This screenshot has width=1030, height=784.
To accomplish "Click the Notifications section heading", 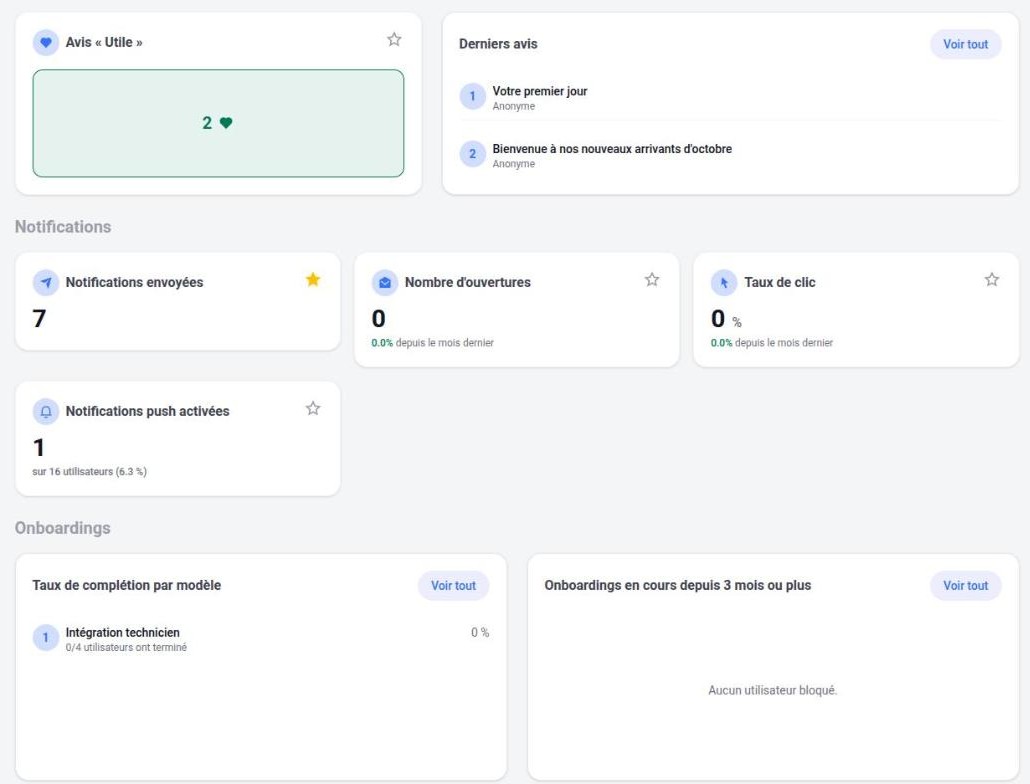I will [x=63, y=227].
